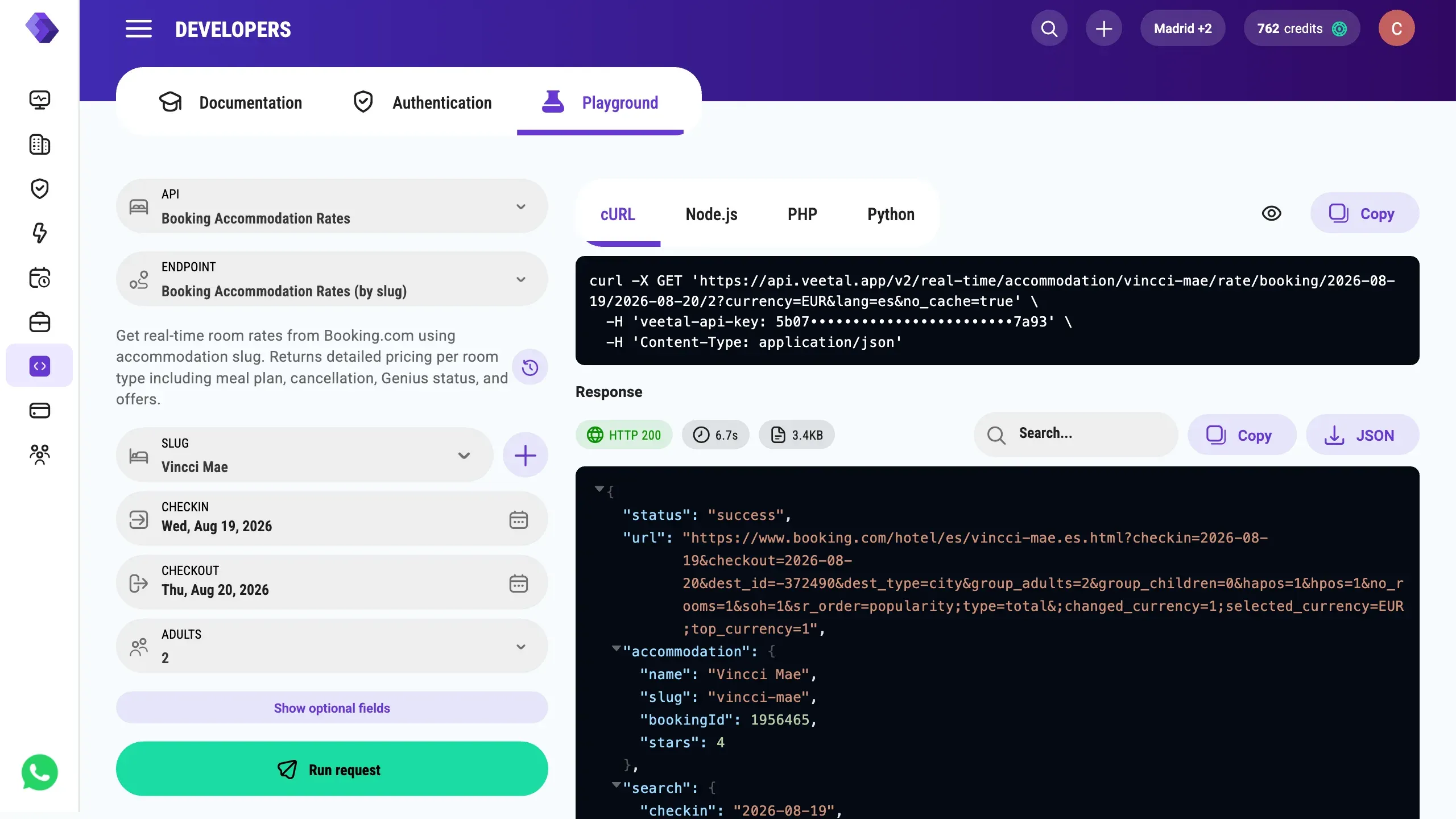Open the lightning bolt icon in sidebar
1456x819 pixels.
click(x=39, y=233)
